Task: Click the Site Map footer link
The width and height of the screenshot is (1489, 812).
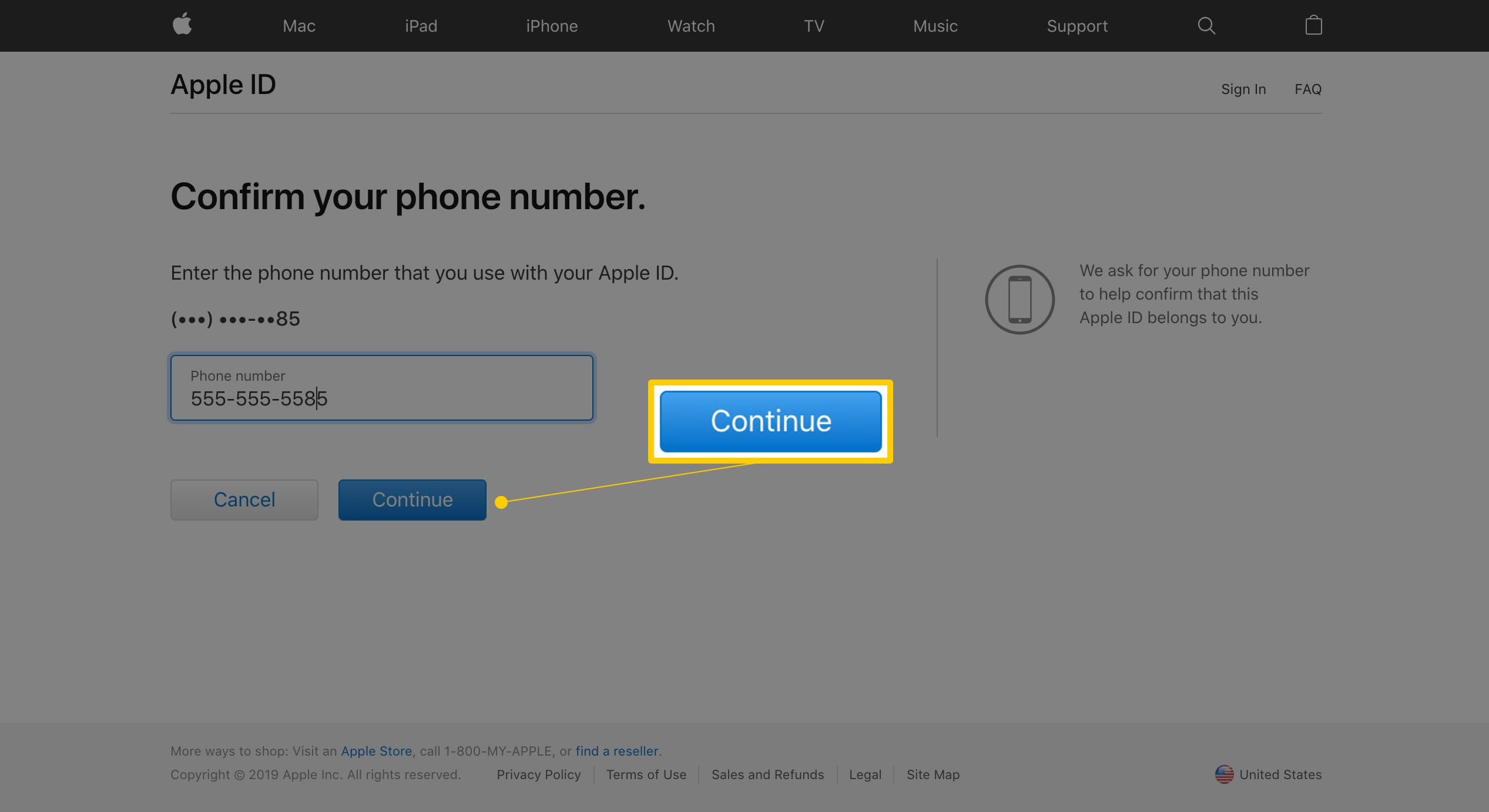Action: pos(933,774)
